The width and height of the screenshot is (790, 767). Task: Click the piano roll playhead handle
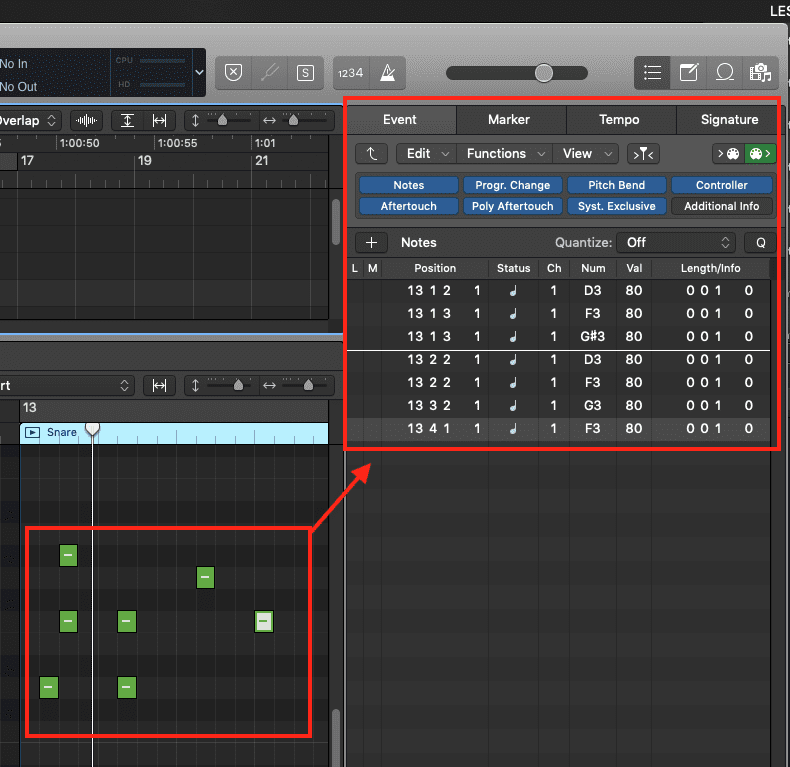click(92, 429)
